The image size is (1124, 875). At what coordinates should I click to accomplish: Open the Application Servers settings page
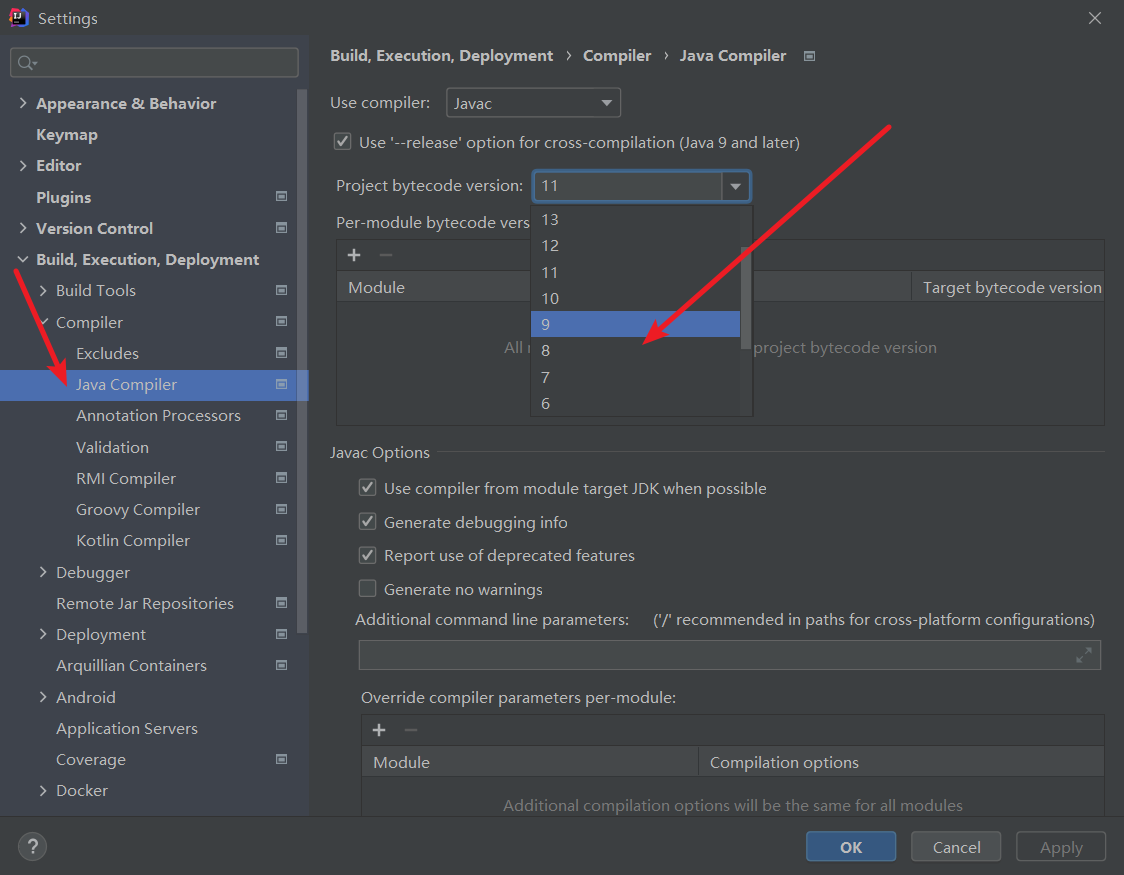tap(127, 728)
